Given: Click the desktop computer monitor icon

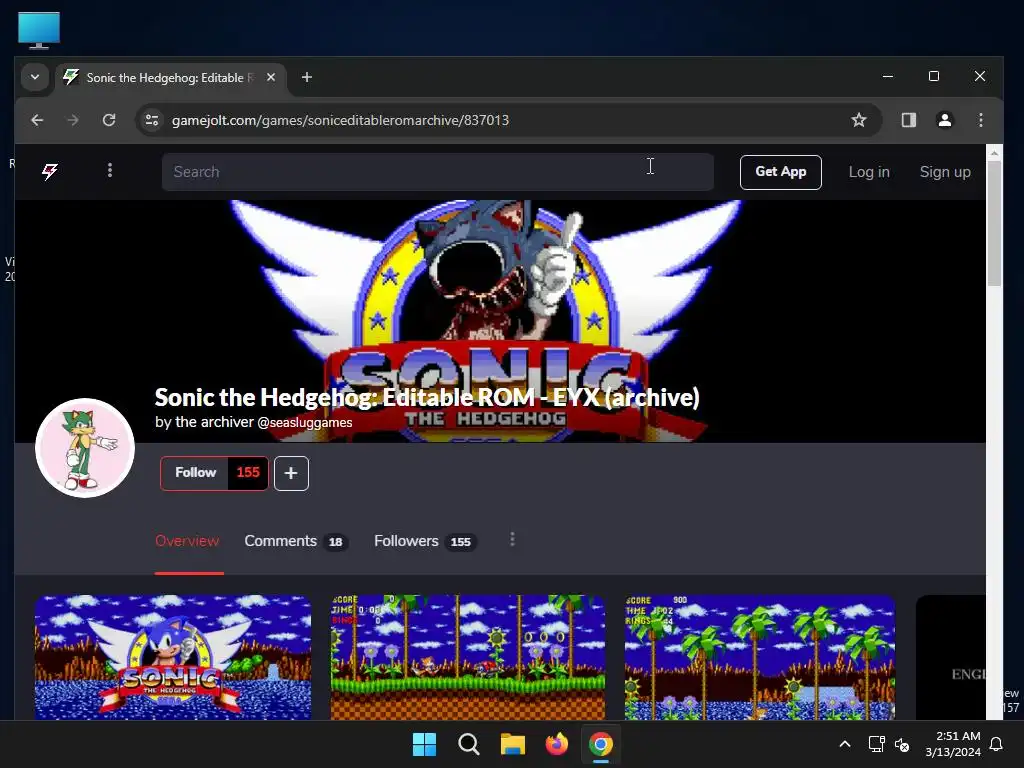Looking at the screenshot, I should point(39,30).
